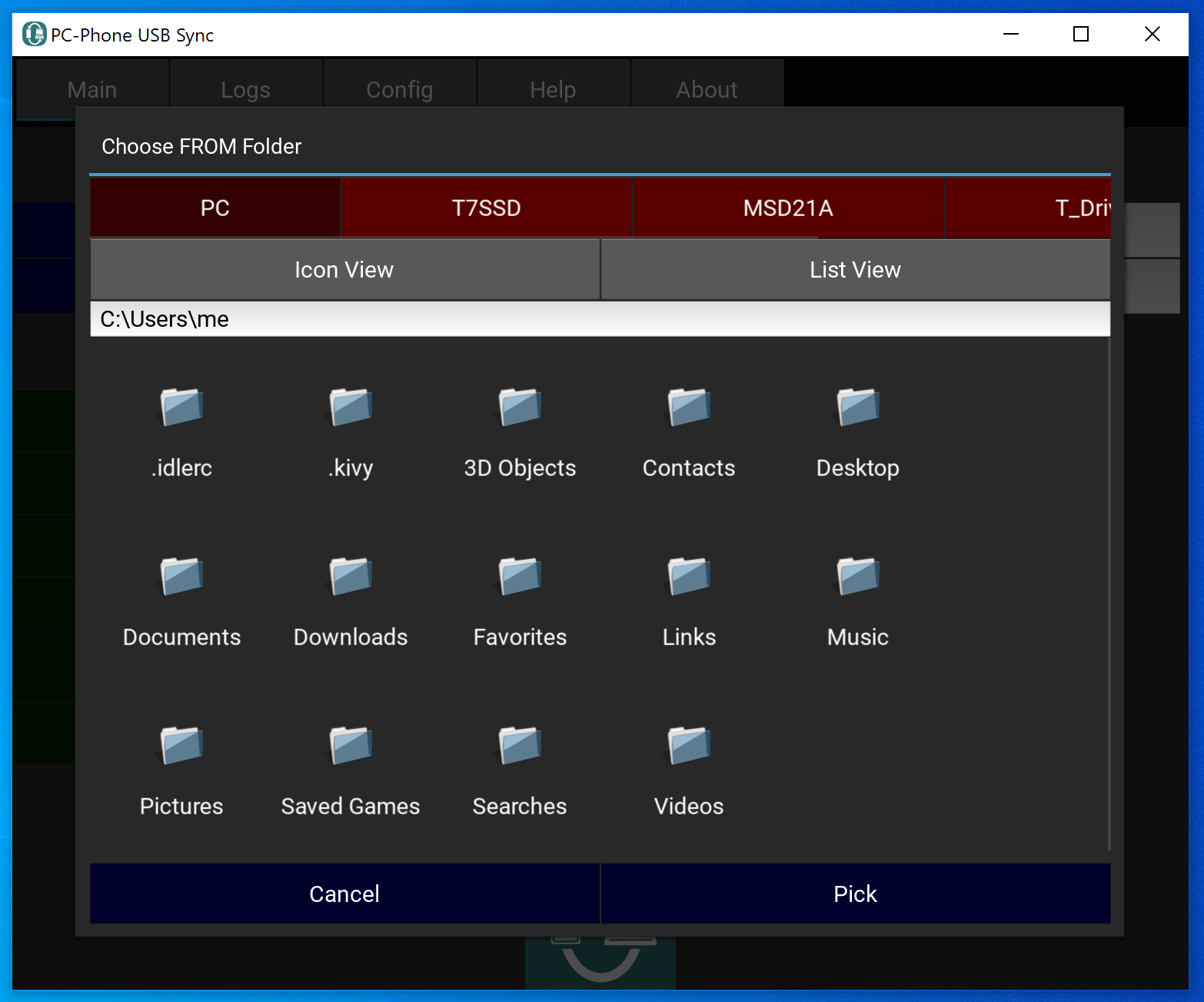Click the C:\Users\me path field
The image size is (1204, 1002).
tap(600, 319)
